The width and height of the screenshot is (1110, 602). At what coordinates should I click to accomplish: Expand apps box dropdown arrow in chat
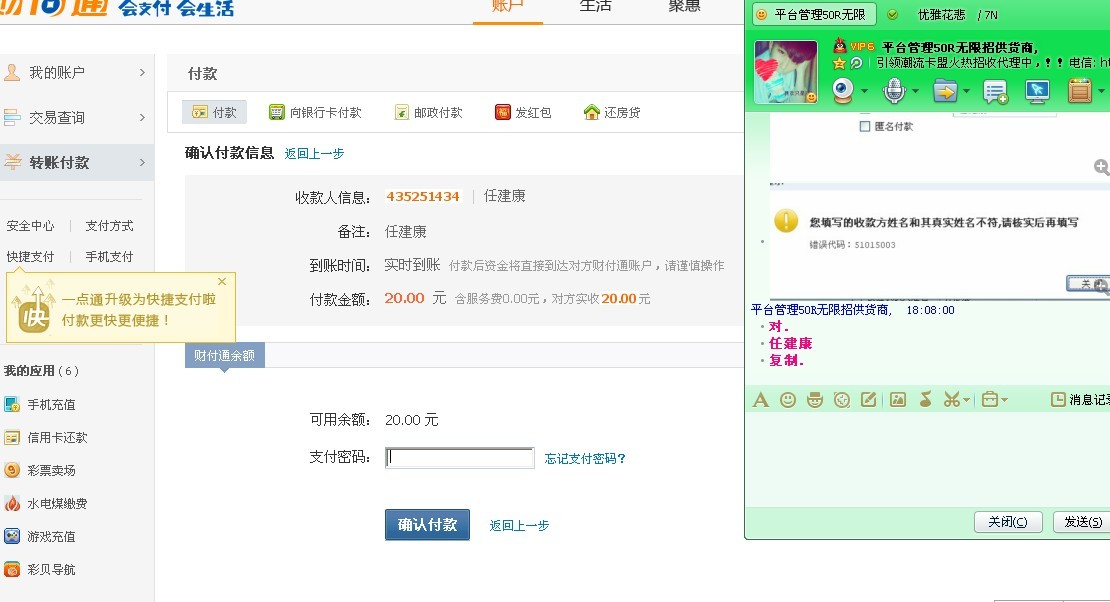pyautogui.click(x=1100, y=91)
